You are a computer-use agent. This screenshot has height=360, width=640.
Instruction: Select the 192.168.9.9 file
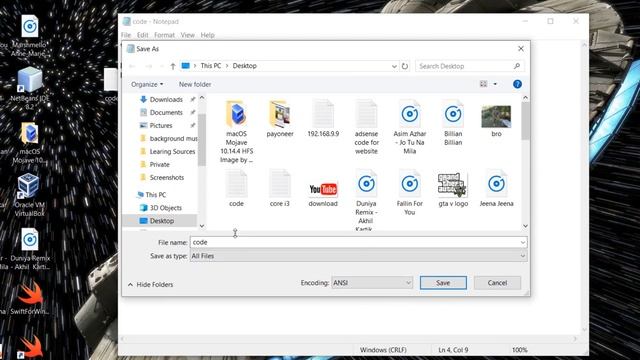pos(323,118)
